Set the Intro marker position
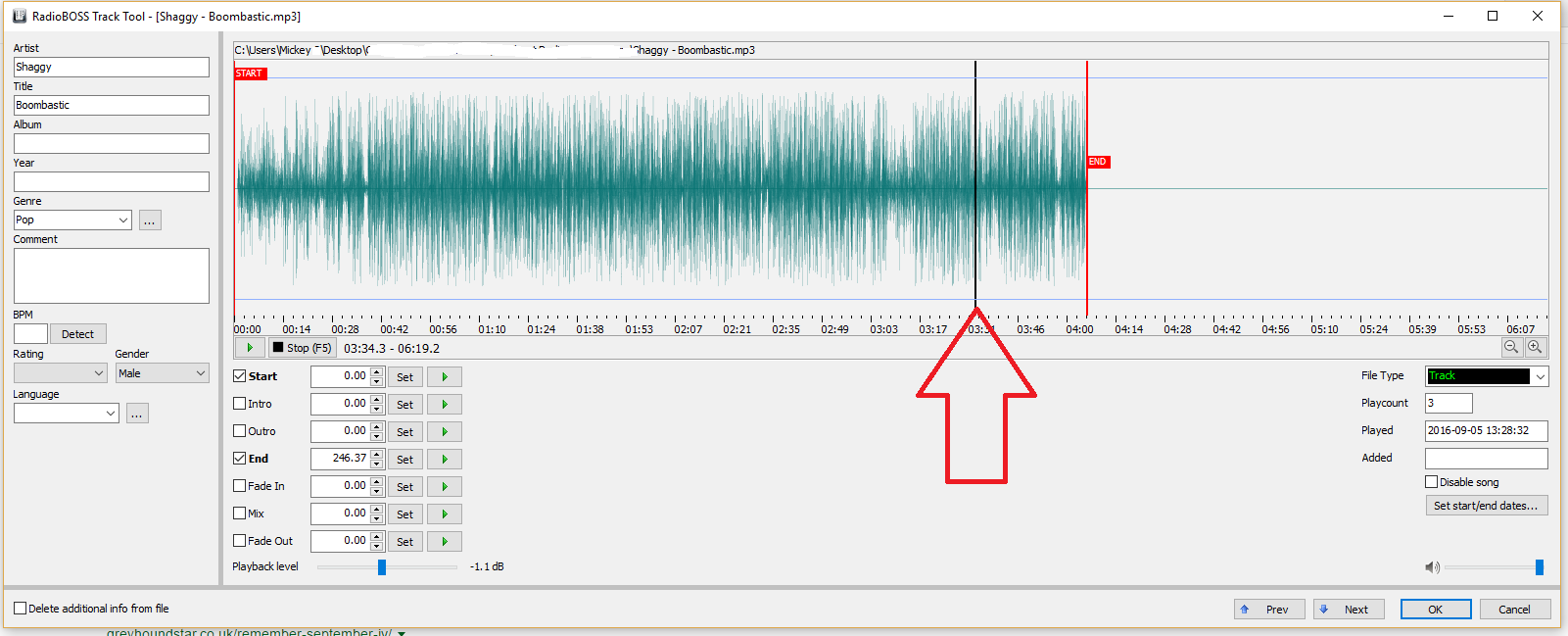The height and width of the screenshot is (636, 1568). point(405,404)
